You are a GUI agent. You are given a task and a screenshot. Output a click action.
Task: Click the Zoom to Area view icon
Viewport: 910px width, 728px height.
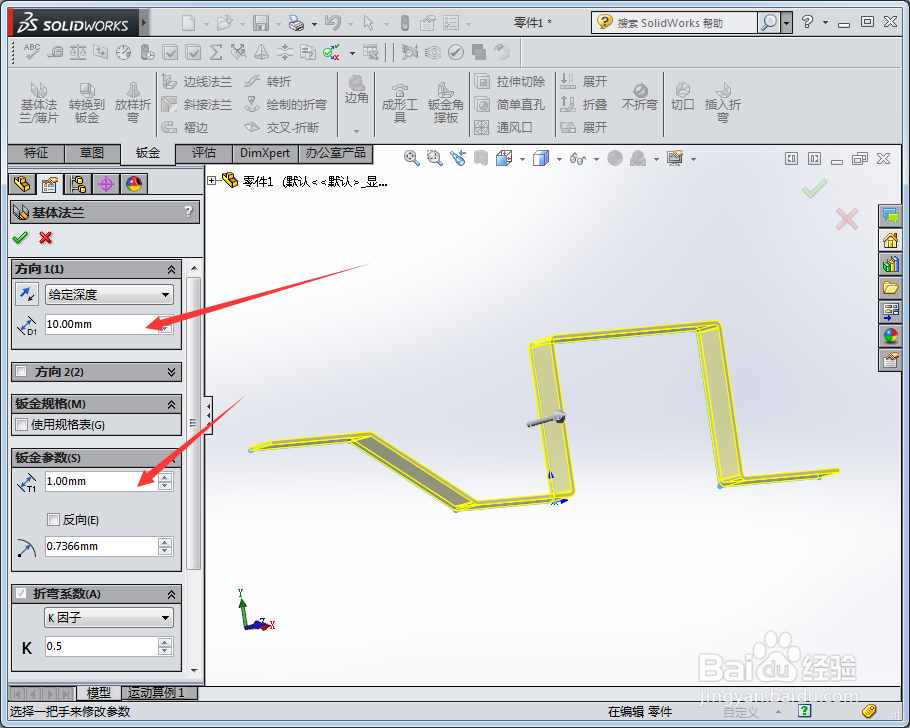434,158
